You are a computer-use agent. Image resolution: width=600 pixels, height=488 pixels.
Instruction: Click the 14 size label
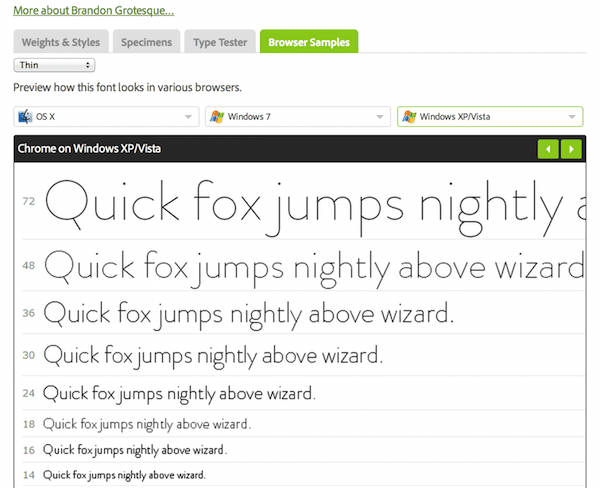tap(29, 475)
